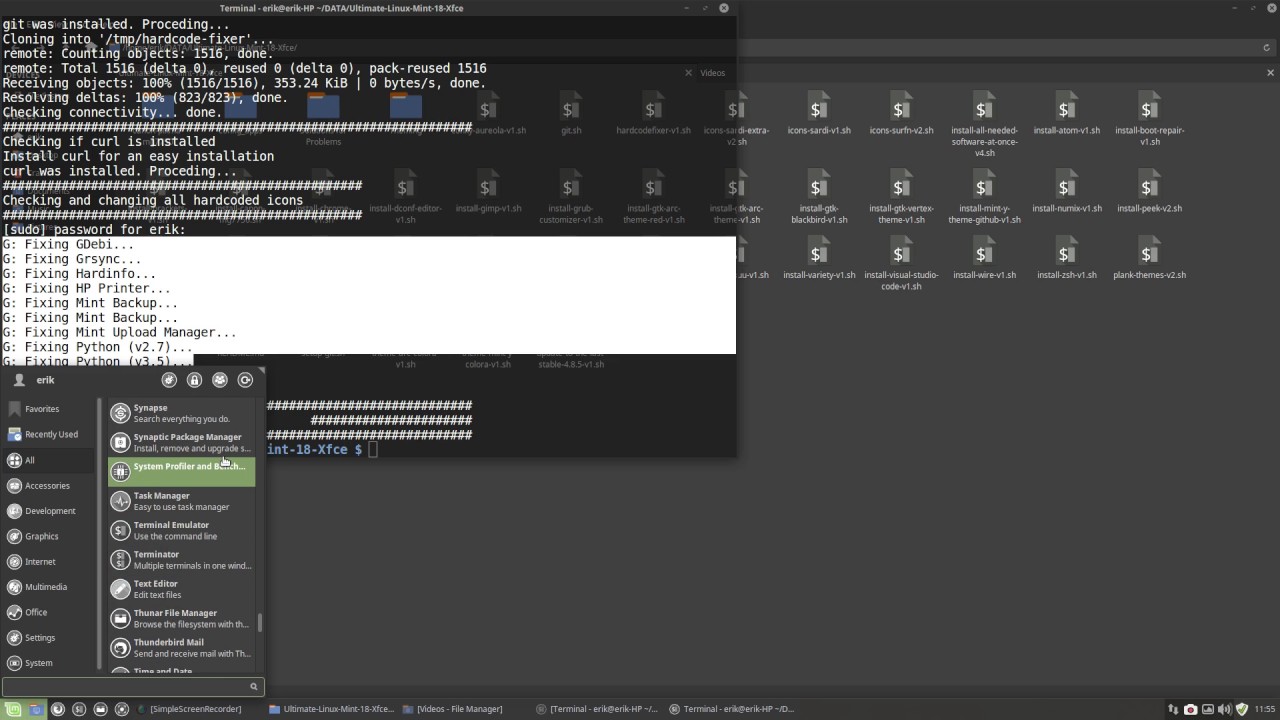The height and width of the screenshot is (720, 1280).
Task: Click the application list scrollbar in the menu
Action: coord(260,622)
